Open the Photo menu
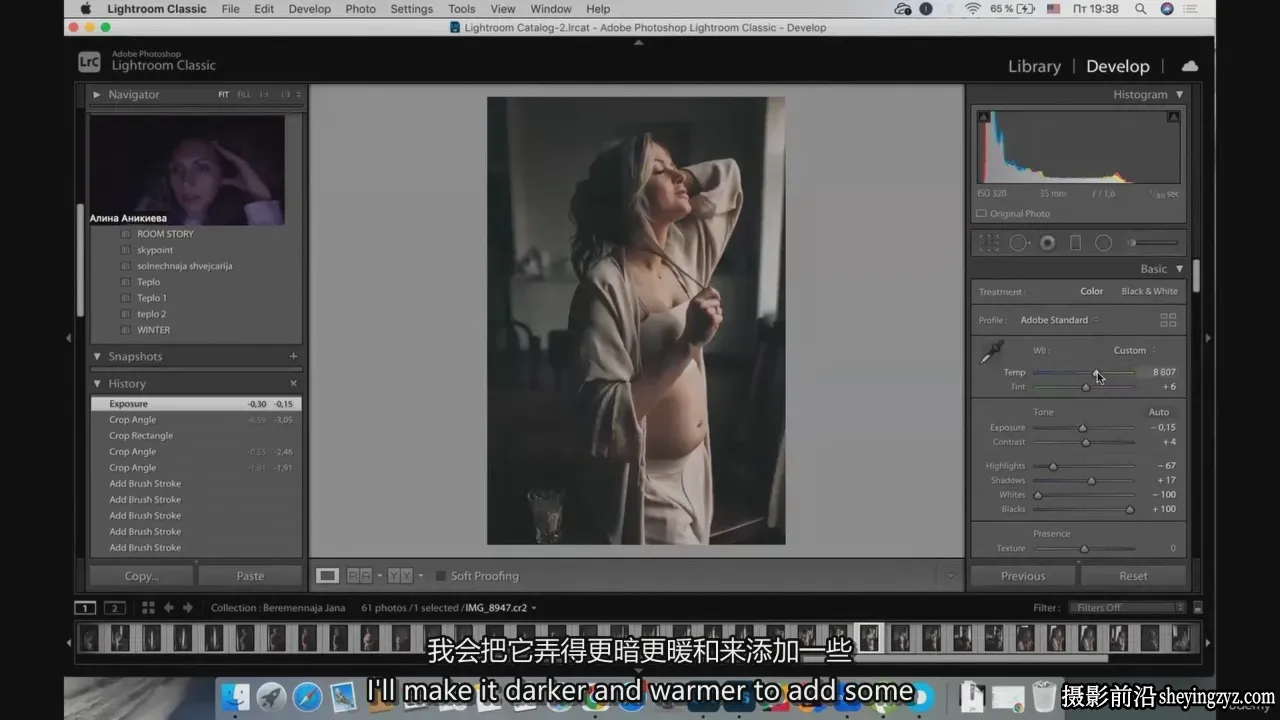 coord(360,9)
